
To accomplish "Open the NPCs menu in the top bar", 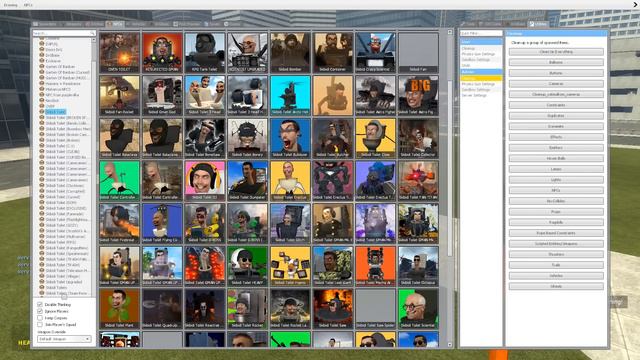I will 28,5.
